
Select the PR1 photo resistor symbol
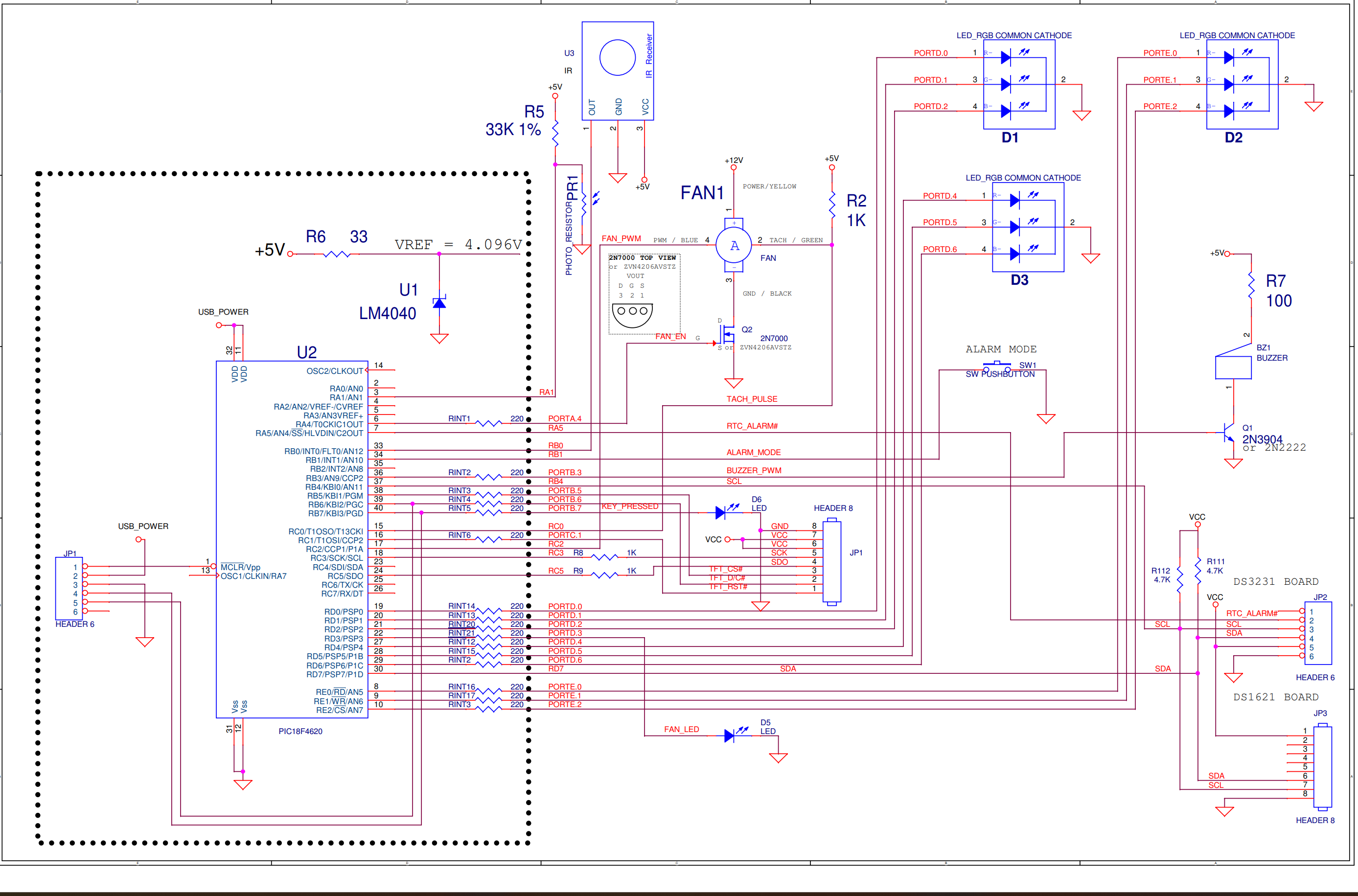584,204
